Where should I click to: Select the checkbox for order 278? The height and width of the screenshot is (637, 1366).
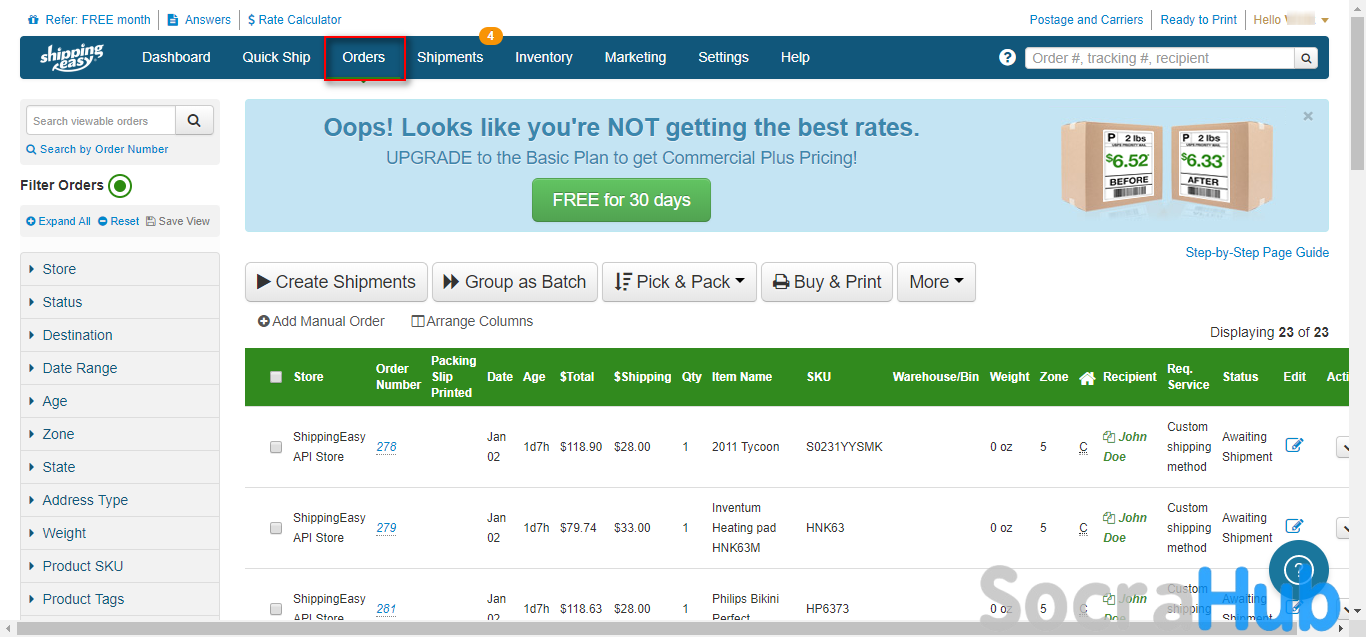tap(276, 447)
